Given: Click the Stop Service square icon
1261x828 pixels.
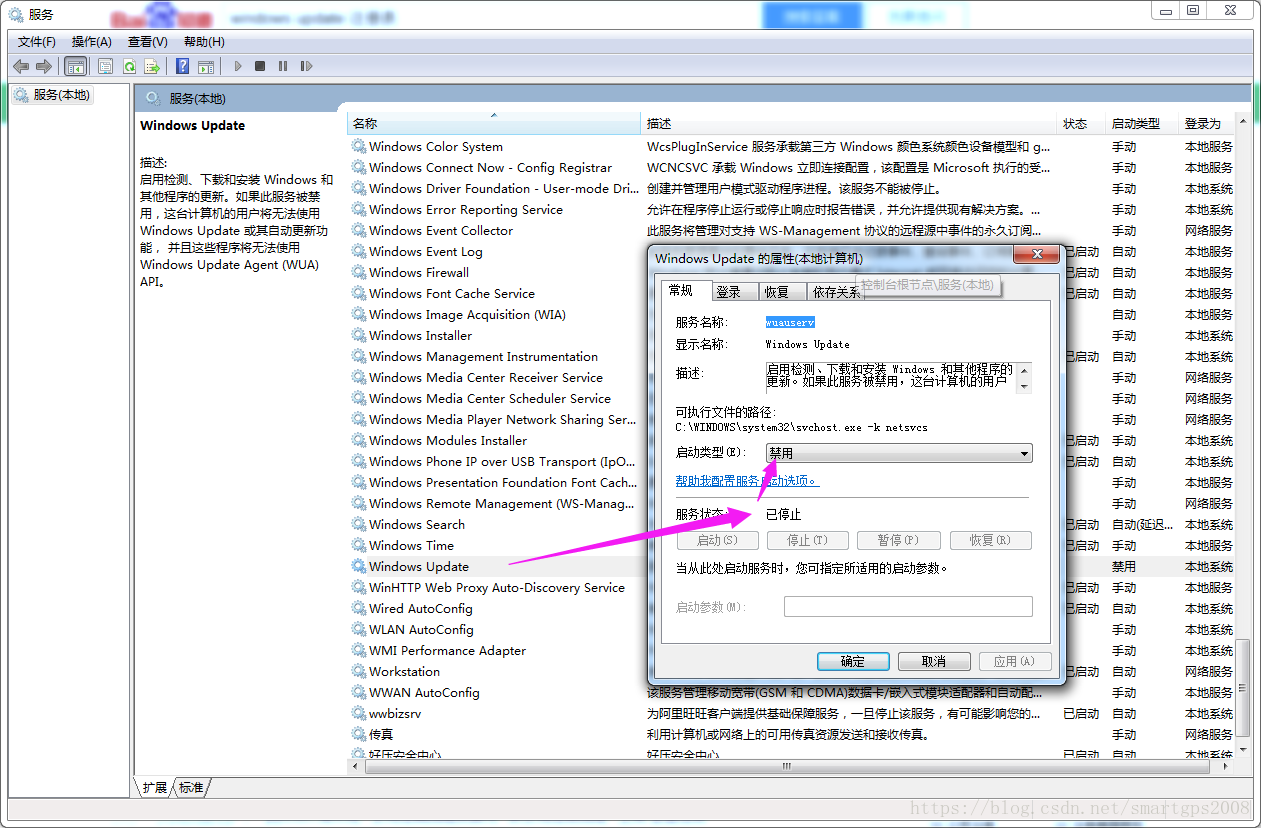Looking at the screenshot, I should pyautogui.click(x=260, y=66).
